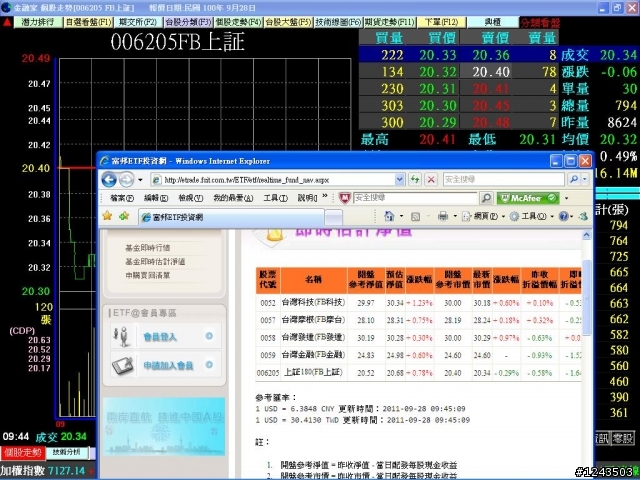Click 技術線圖(F6) button
The width and height of the screenshot is (640, 480).
pyautogui.click(x=338, y=22)
